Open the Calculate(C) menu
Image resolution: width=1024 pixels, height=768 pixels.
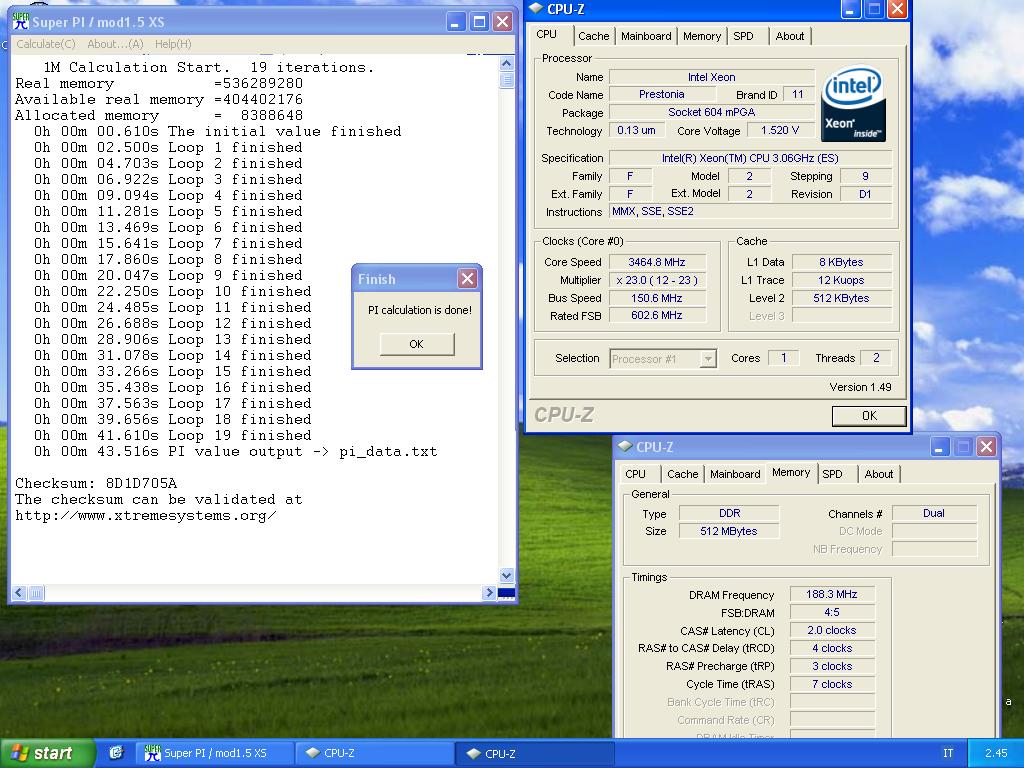click(46, 44)
